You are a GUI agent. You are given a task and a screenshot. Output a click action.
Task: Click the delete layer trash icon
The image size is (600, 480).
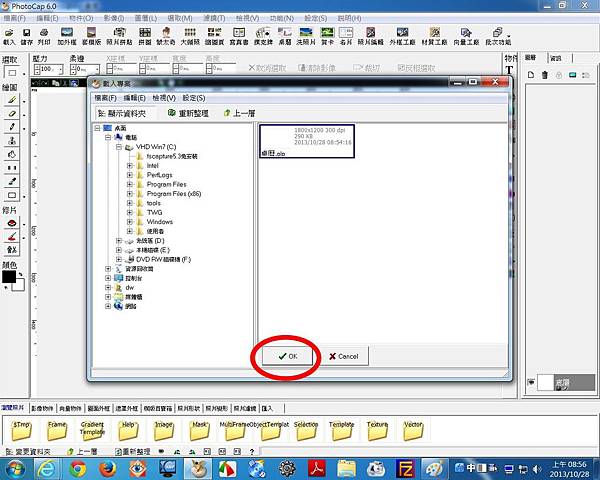click(545, 75)
